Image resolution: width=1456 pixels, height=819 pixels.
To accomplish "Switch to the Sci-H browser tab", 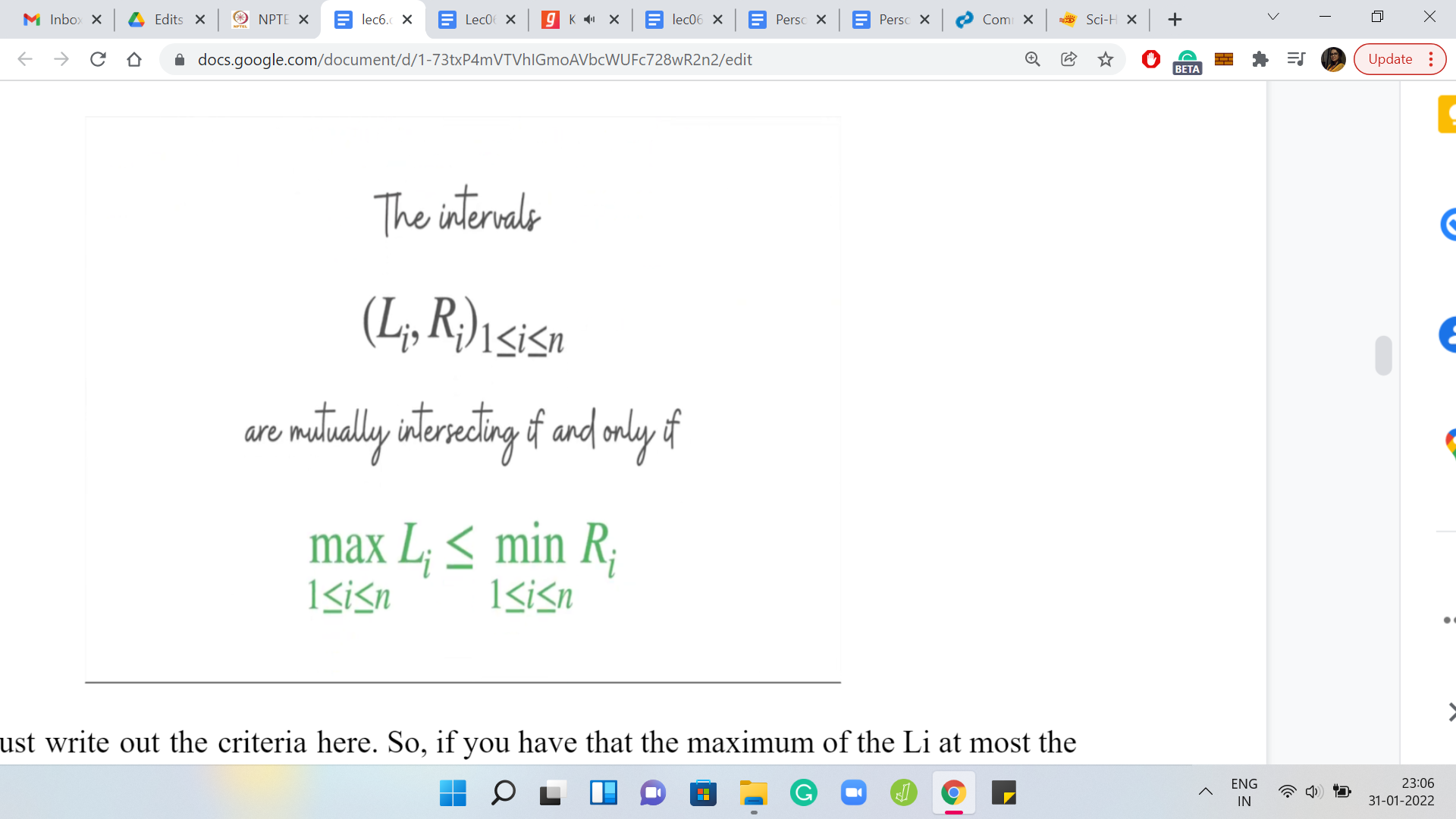I will point(1092,20).
